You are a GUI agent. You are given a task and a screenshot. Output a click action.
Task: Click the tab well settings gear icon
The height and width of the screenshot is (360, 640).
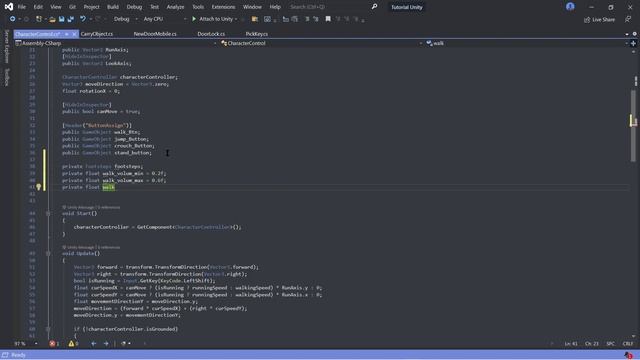635,34
